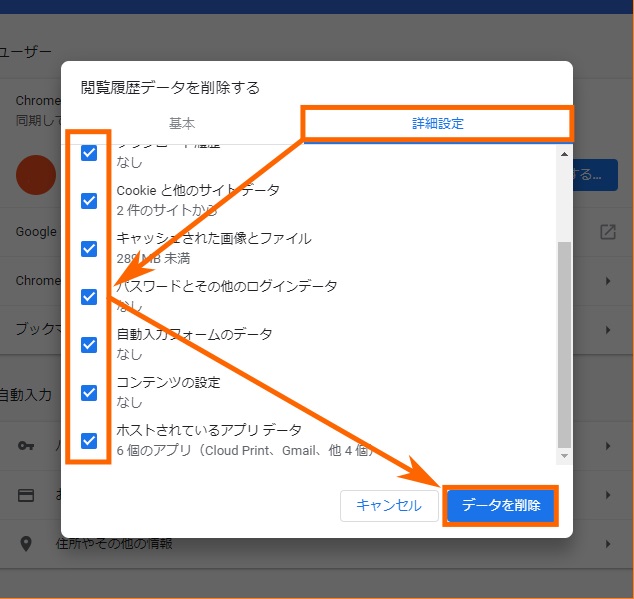The image size is (634, 599).
Task: Select the 詳細設定 tab
Action: [438, 123]
